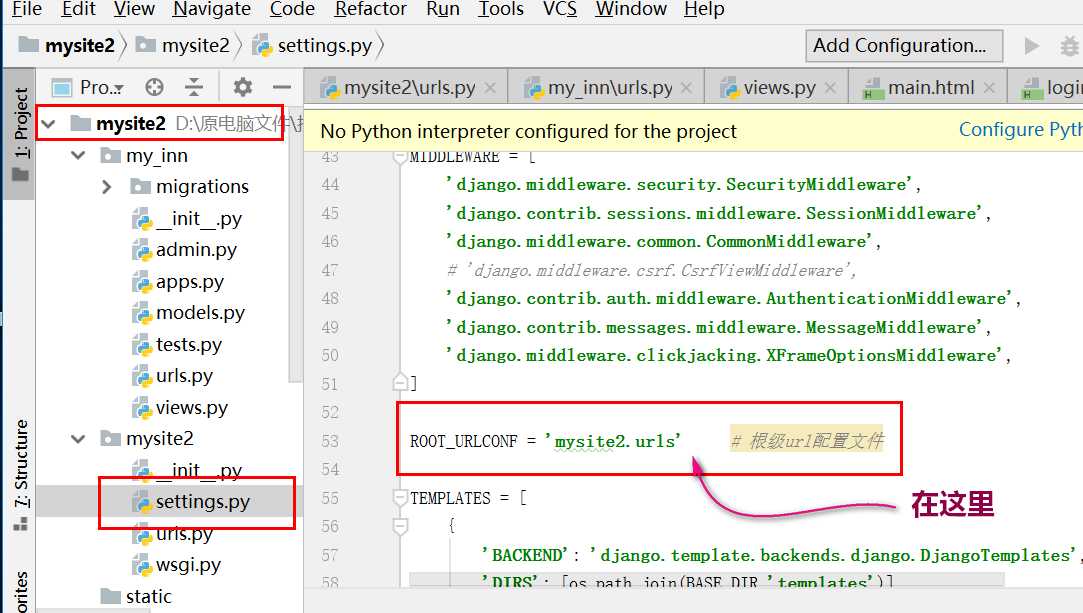Click settings.py breadcrumb
This screenshot has height=613, width=1083.
pos(313,46)
